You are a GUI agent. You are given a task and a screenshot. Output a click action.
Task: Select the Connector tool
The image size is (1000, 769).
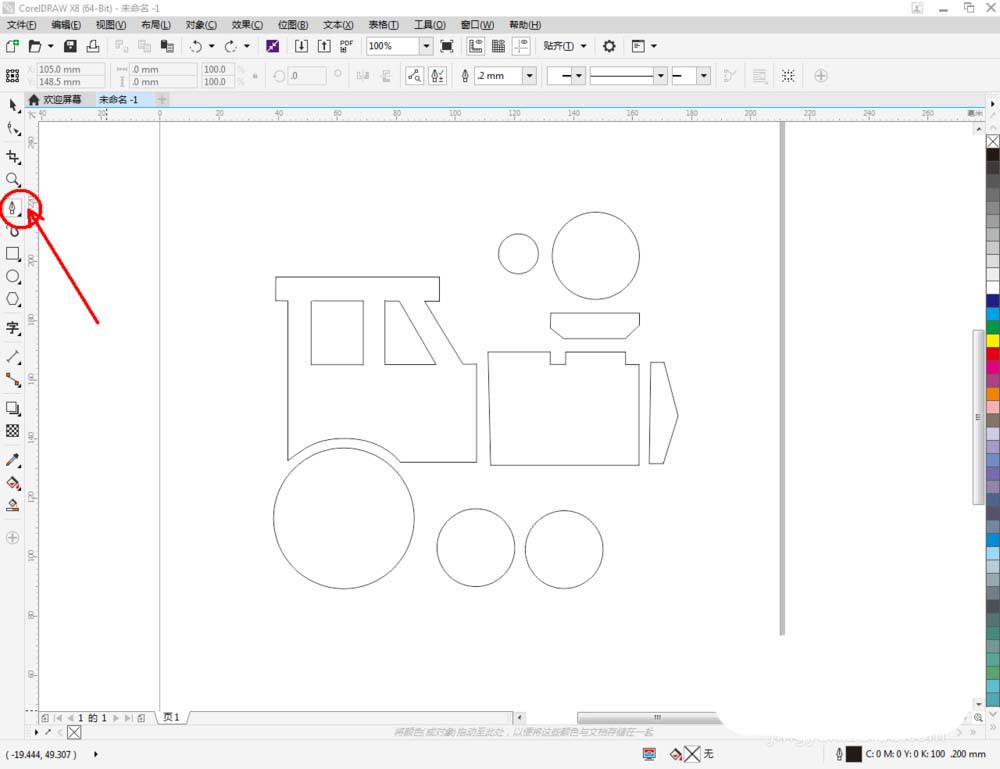point(13,380)
